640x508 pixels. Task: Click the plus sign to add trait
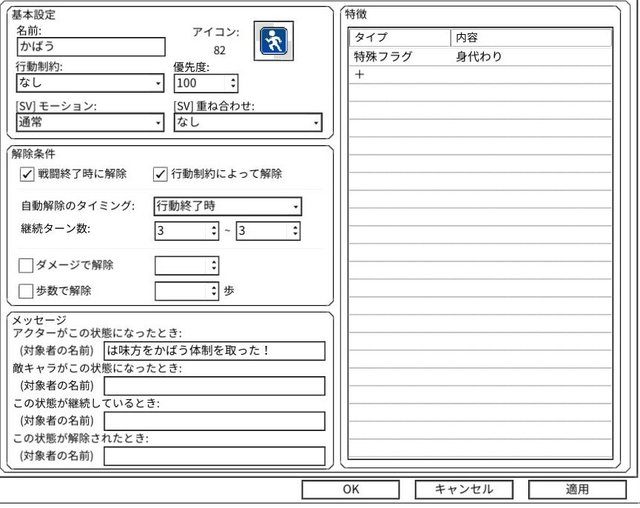pyautogui.click(x=359, y=74)
